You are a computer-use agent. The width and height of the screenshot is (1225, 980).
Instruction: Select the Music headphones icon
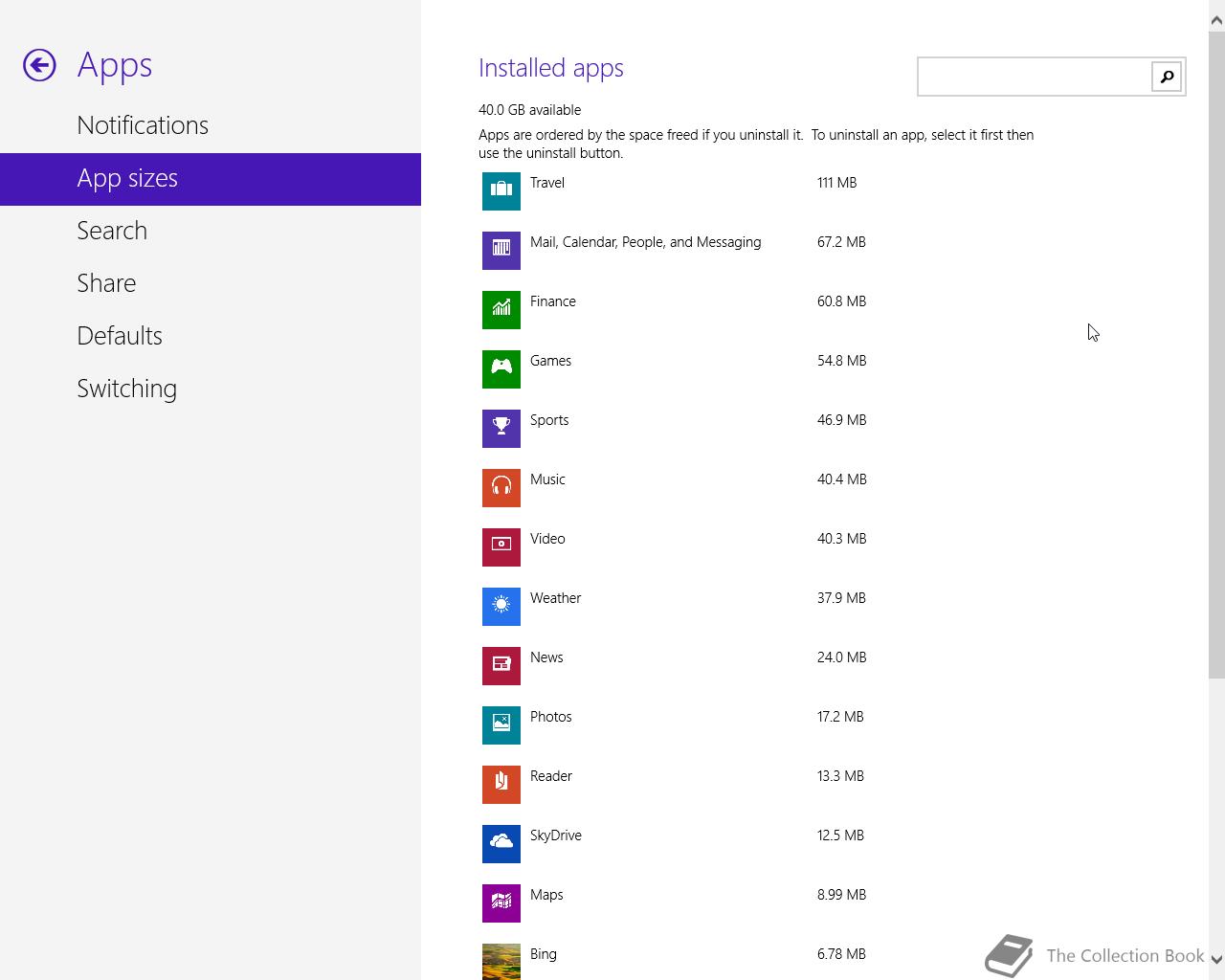(x=501, y=488)
